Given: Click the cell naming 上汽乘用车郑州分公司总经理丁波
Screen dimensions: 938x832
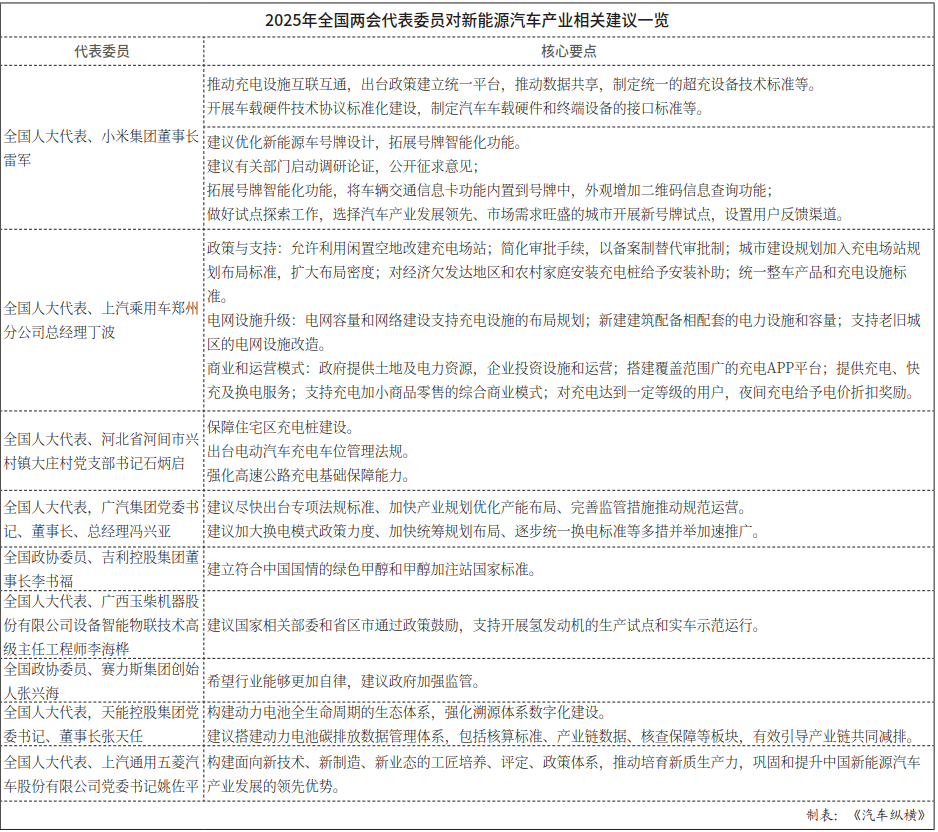Looking at the screenshot, I should click(101, 320).
